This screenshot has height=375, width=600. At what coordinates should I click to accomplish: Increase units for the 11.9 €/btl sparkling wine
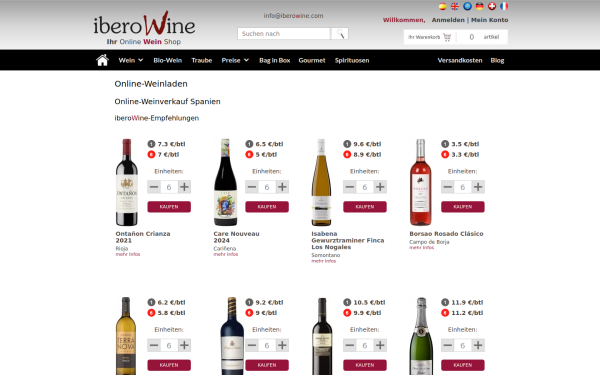click(478, 345)
